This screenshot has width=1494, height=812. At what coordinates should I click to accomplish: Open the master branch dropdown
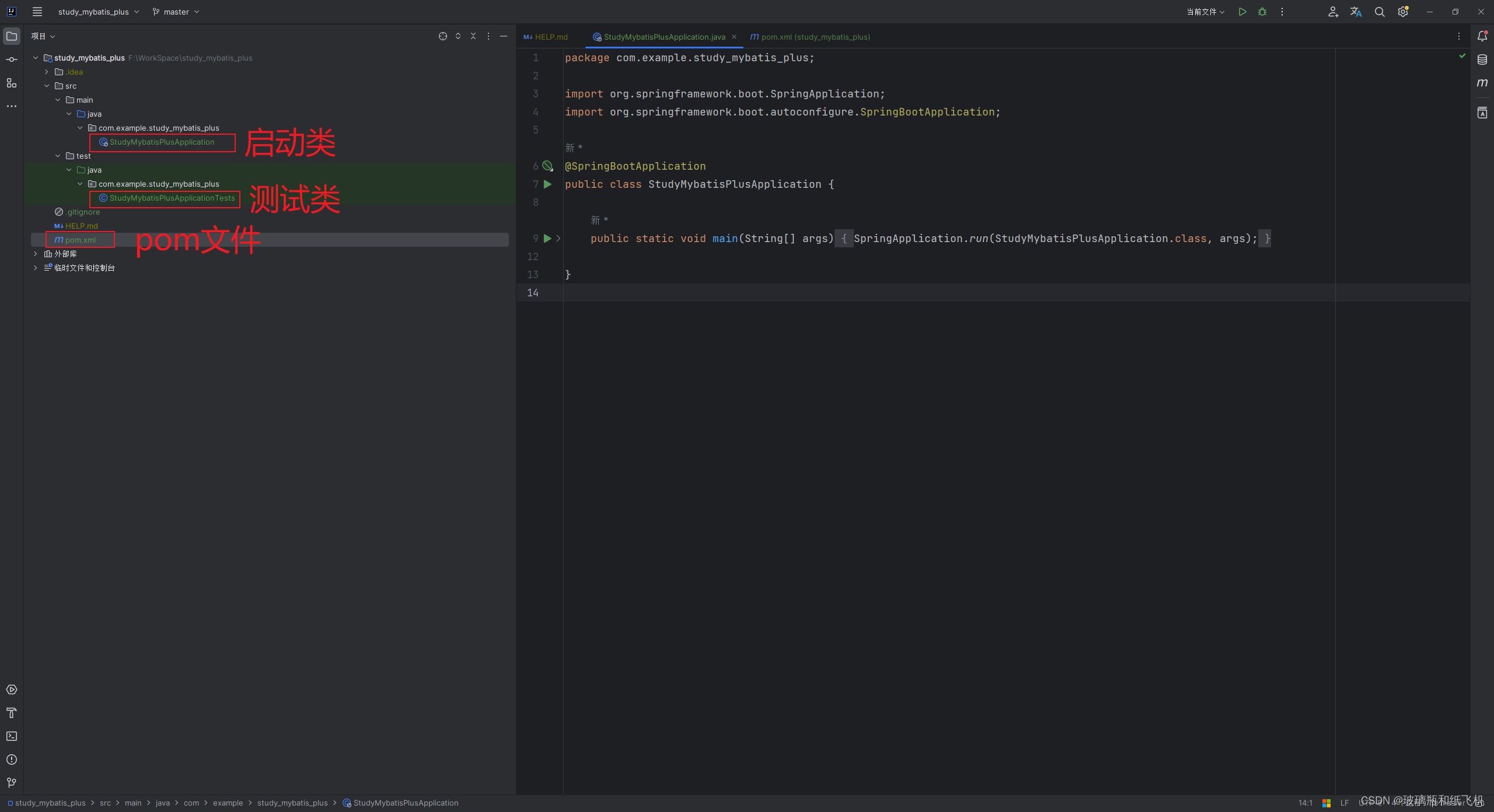tap(176, 12)
